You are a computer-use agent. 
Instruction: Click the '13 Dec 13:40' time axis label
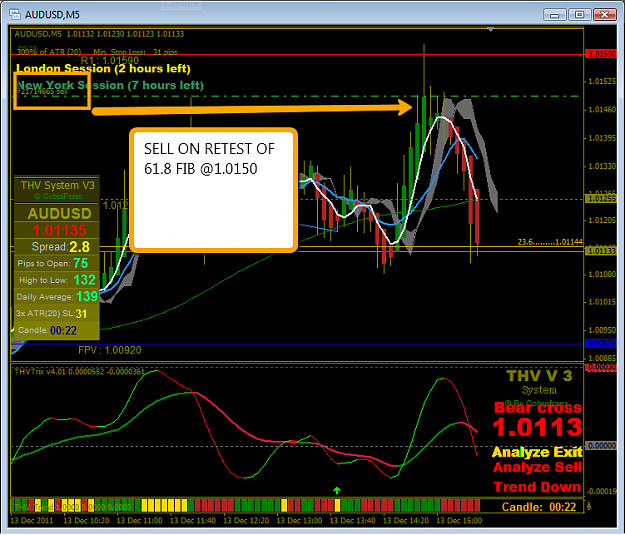click(353, 521)
